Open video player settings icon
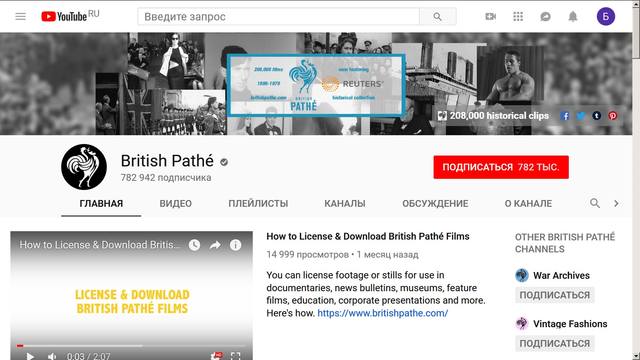This screenshot has height=360, width=640. 216,356
